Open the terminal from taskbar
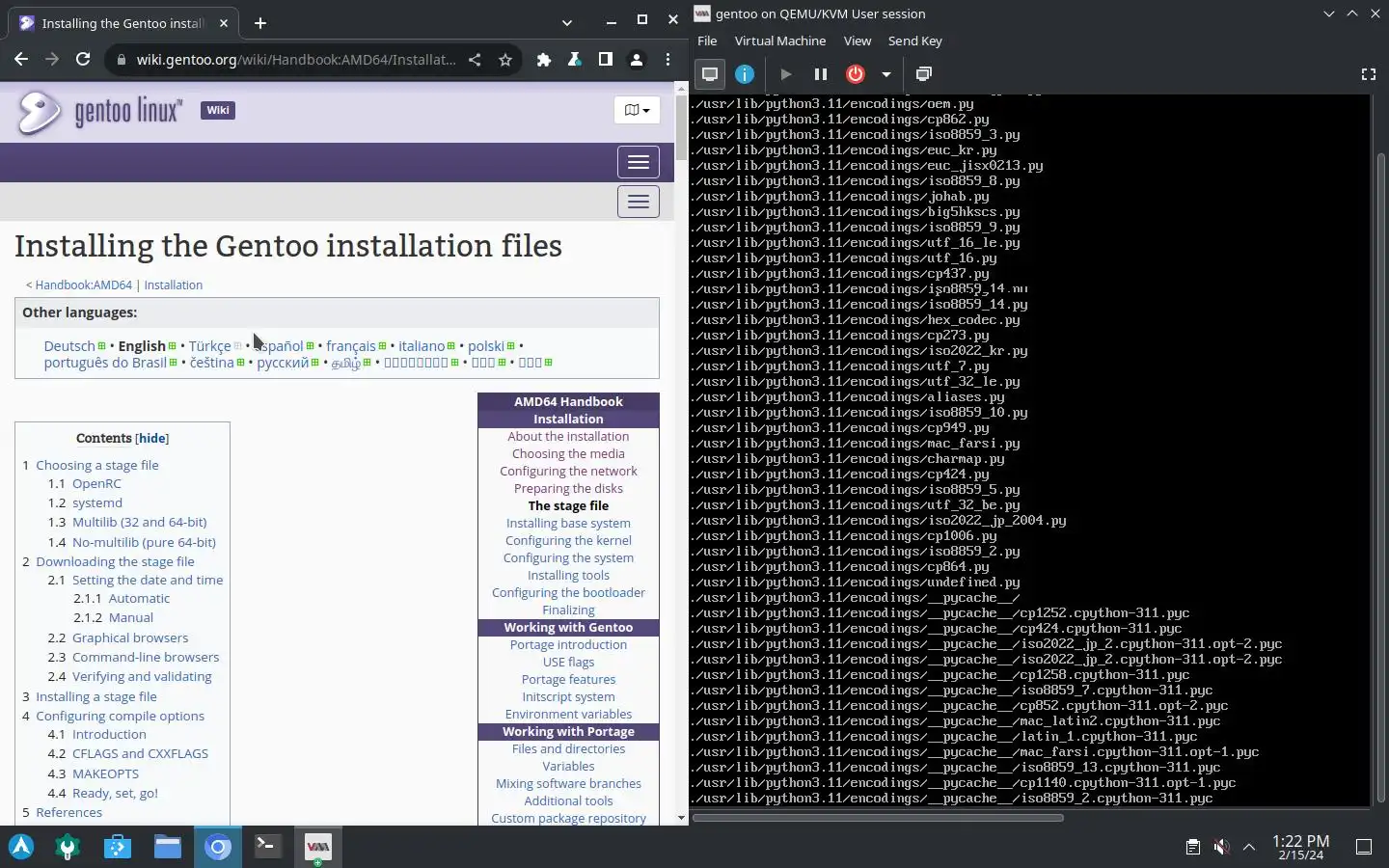 tap(268, 847)
